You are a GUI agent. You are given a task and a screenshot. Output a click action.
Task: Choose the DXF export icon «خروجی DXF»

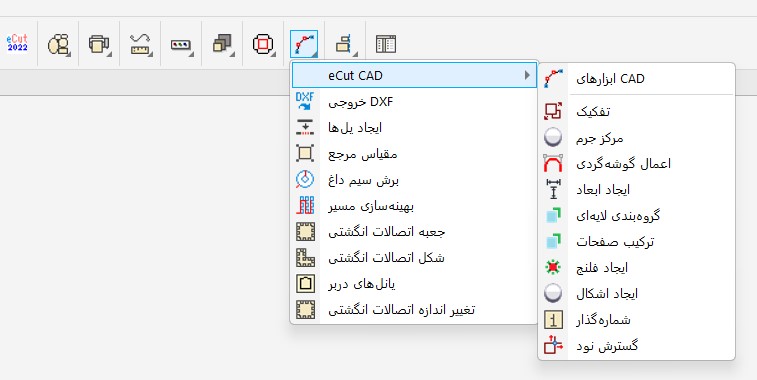pos(305,102)
